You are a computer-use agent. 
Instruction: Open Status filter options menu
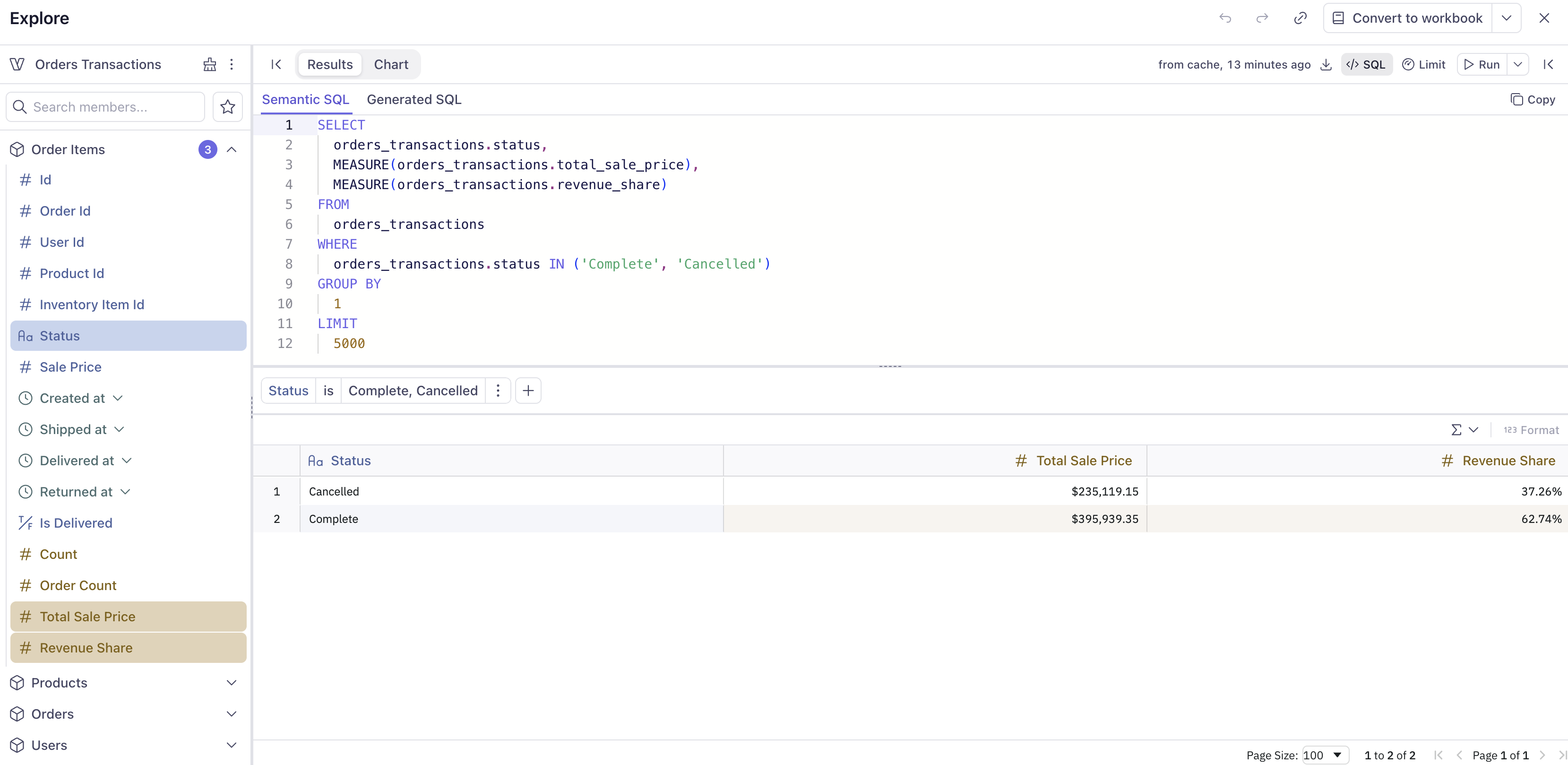click(498, 391)
